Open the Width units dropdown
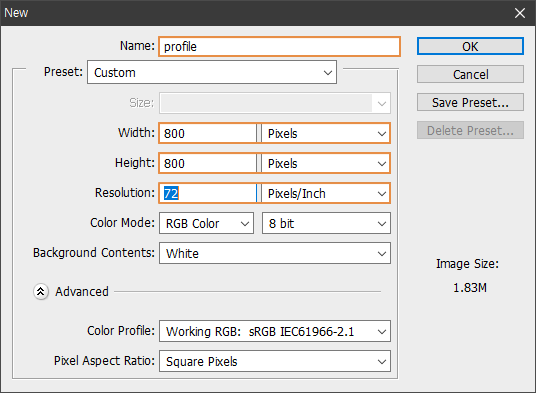Viewport: 536px width, 393px height. coord(326,133)
